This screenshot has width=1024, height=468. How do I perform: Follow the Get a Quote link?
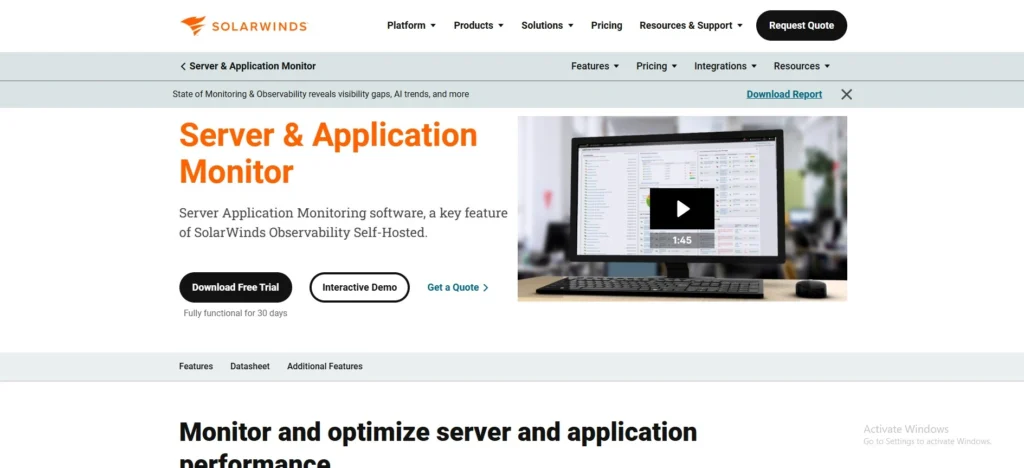tap(458, 287)
